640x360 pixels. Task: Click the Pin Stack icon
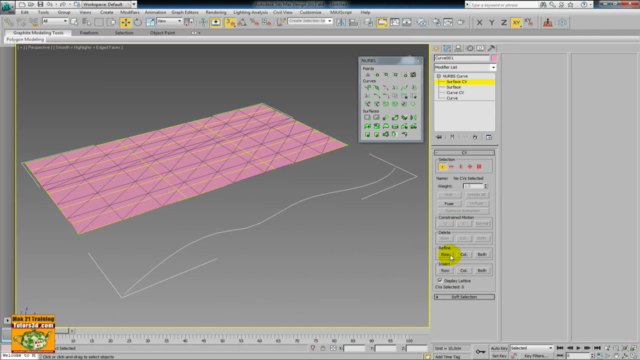pyautogui.click(x=439, y=137)
